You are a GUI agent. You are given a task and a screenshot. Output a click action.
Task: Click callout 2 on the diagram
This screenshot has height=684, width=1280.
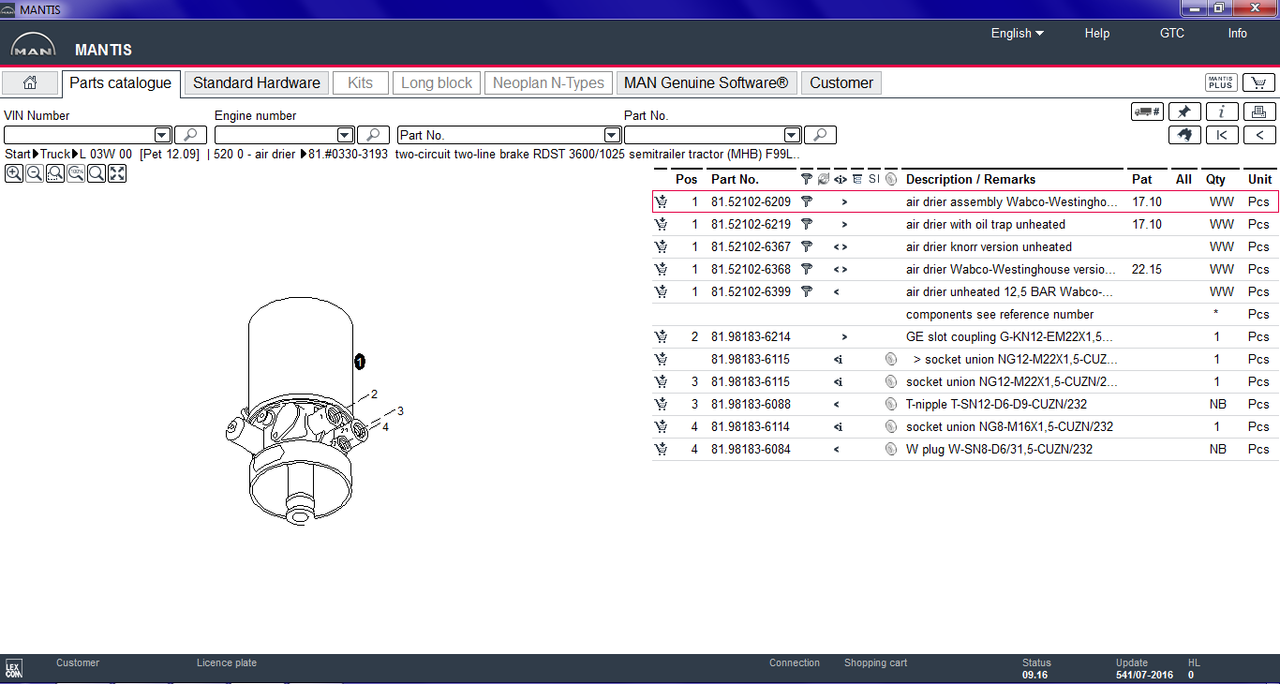click(x=374, y=394)
